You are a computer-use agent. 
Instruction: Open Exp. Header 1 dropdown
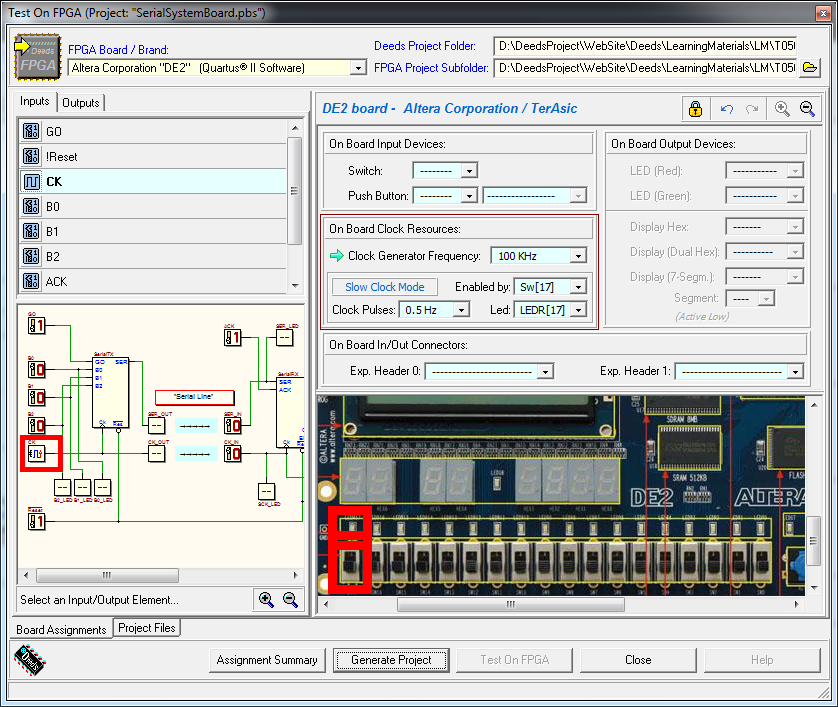tap(795, 371)
